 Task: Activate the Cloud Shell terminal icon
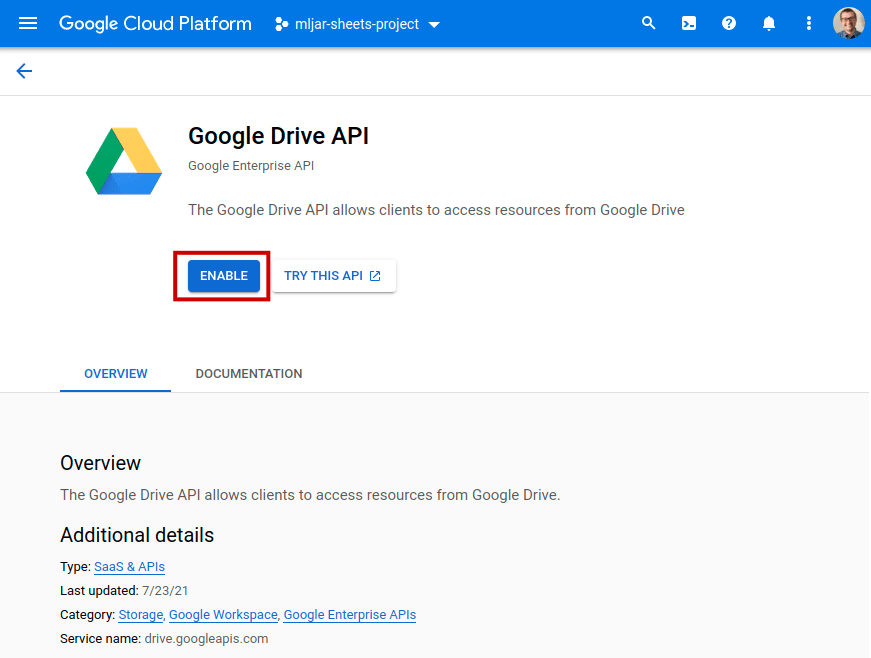point(688,22)
